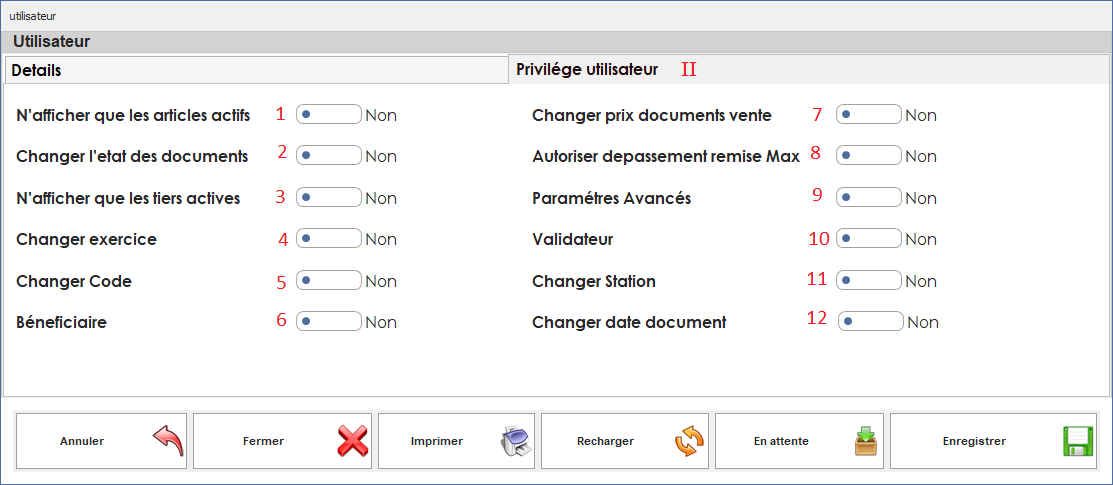
Task: Open the Privilége utilisateur tab
Action: [586, 70]
